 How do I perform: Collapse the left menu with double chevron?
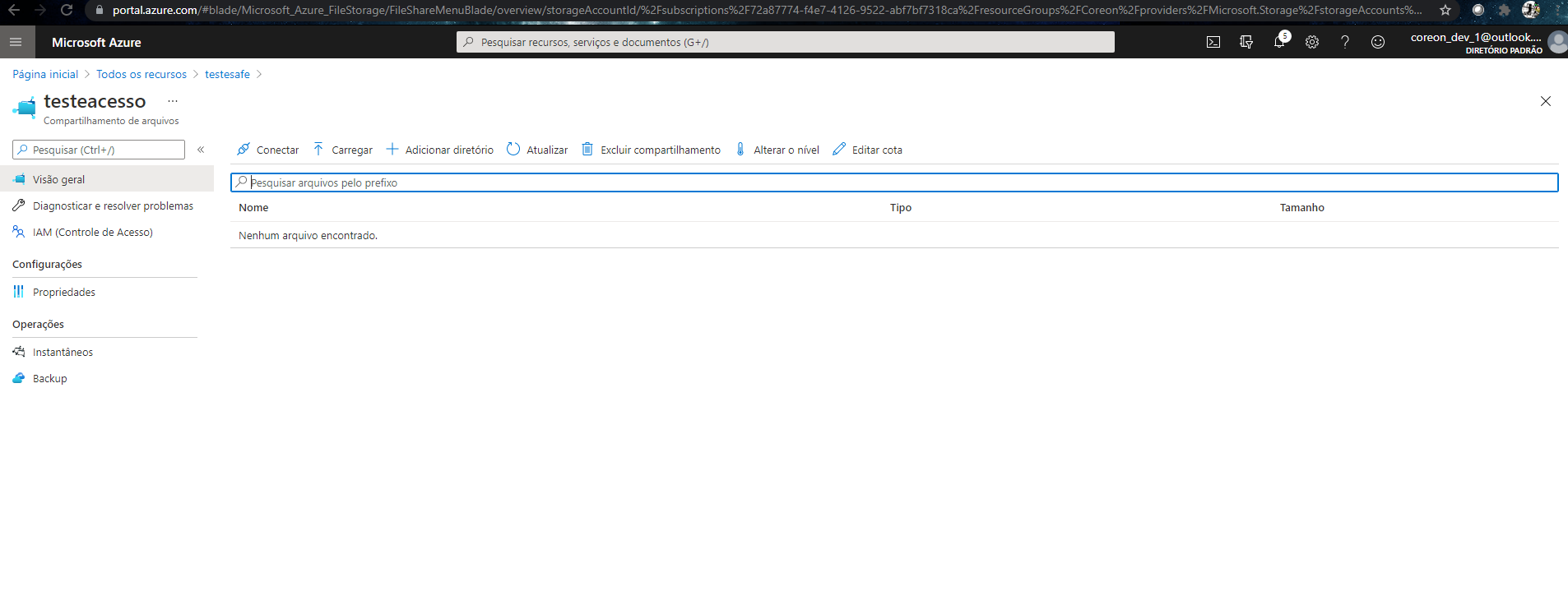pyautogui.click(x=201, y=150)
